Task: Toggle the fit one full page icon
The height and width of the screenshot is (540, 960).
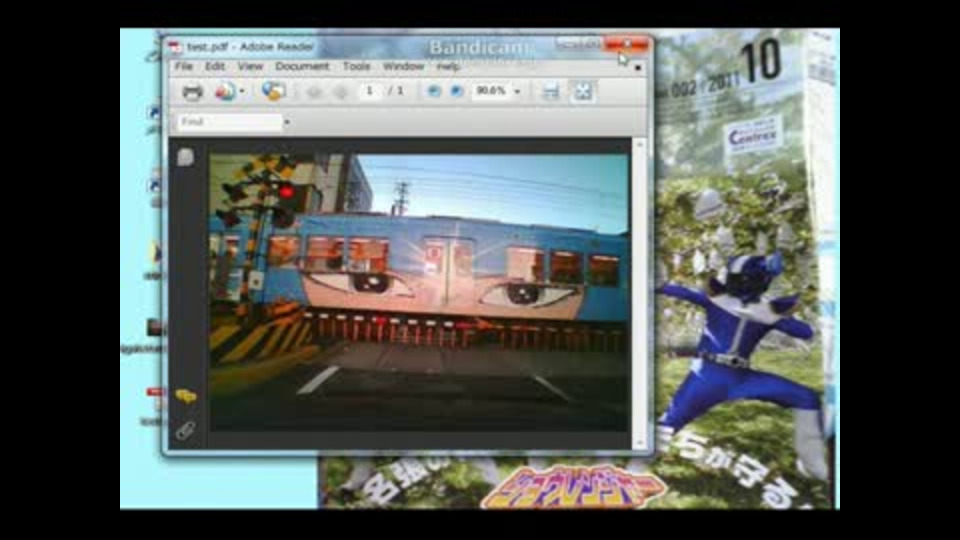Action: (x=582, y=91)
